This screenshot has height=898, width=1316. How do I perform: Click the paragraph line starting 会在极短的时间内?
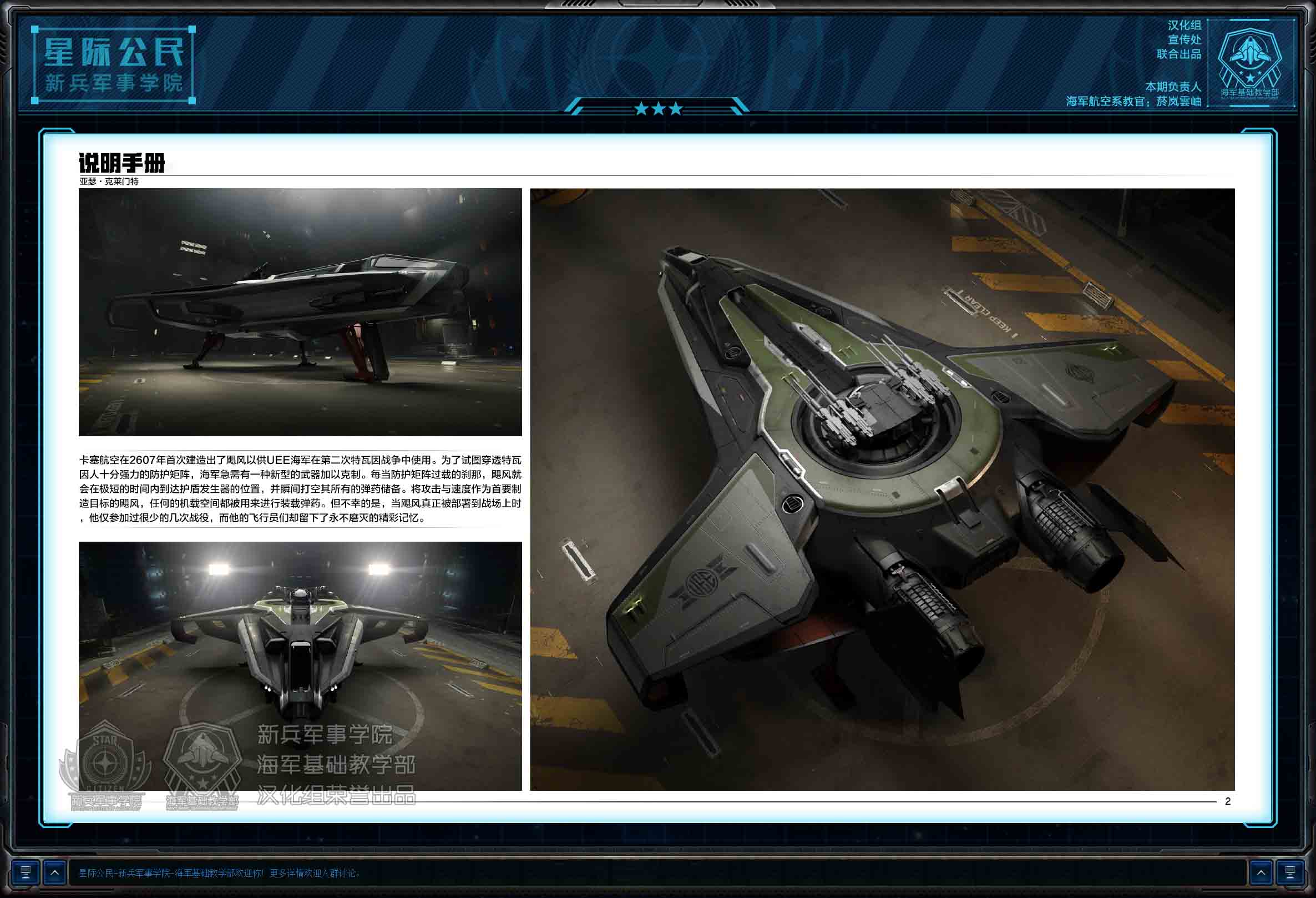pos(300,488)
